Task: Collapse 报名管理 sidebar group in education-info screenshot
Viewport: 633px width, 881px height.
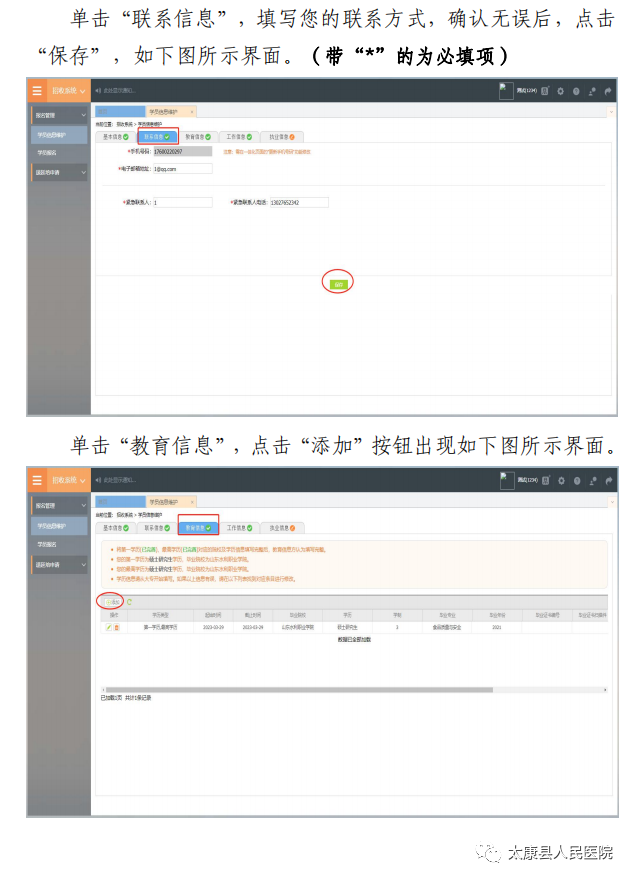Action: pyautogui.click(x=59, y=506)
